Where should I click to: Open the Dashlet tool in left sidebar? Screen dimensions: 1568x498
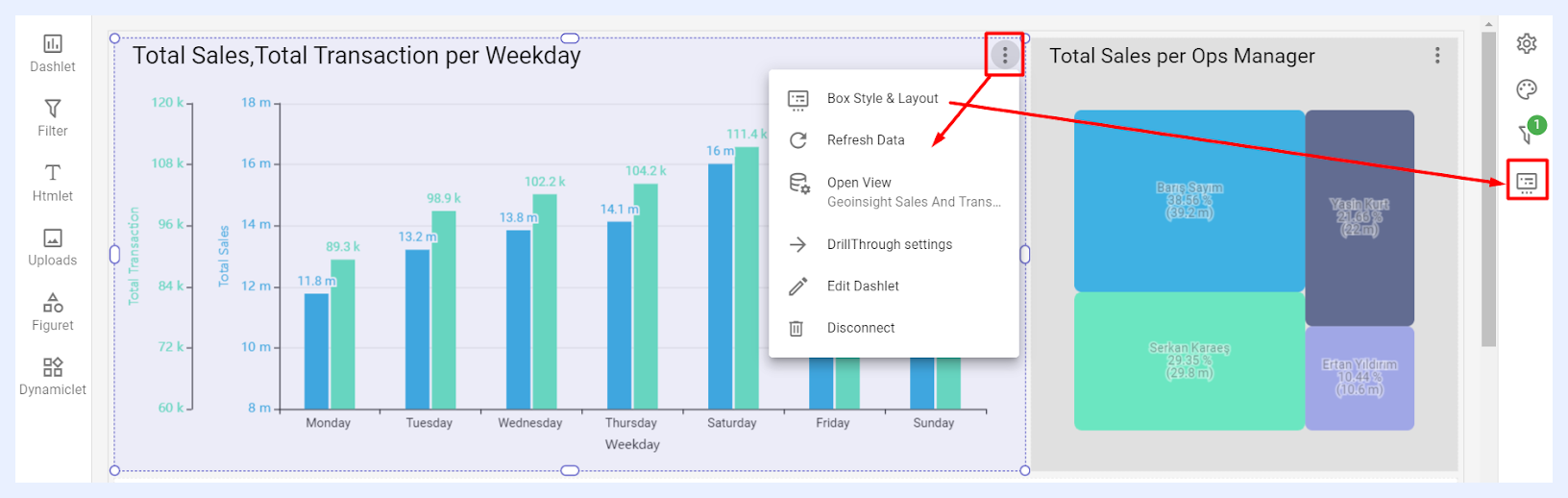(53, 54)
